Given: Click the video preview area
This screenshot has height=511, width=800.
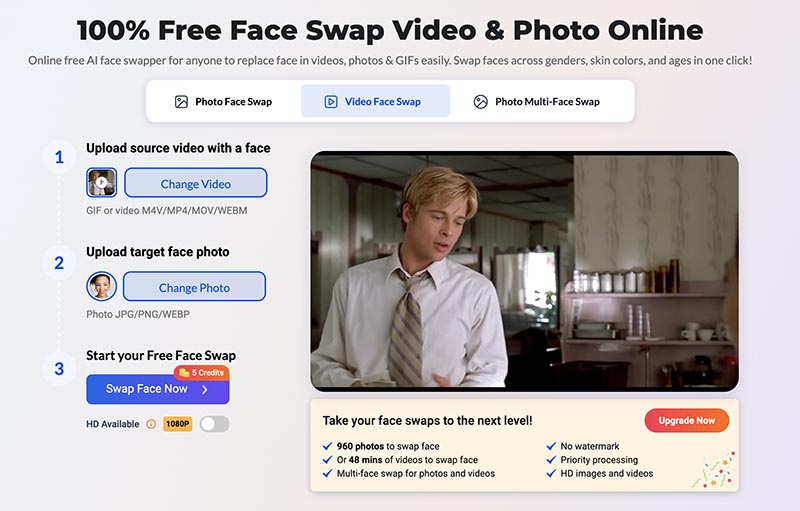Looking at the screenshot, I should (x=524, y=271).
